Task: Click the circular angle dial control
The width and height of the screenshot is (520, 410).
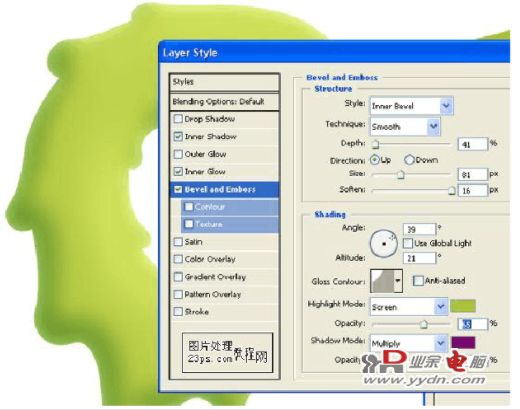Action: 384,244
